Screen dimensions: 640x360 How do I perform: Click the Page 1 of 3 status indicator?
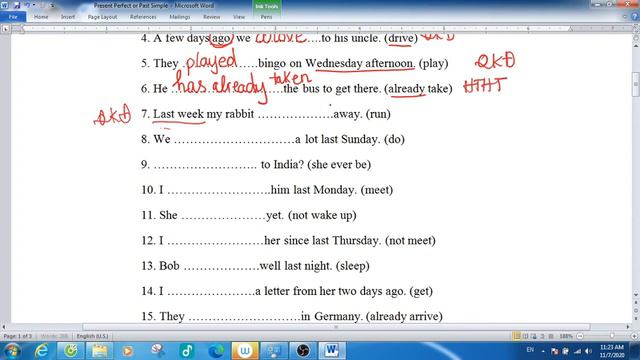click(x=18, y=336)
